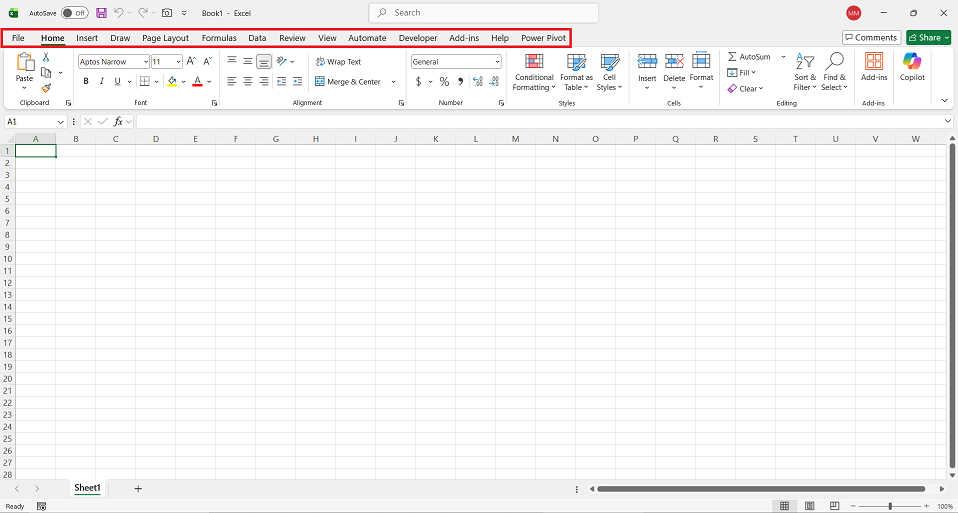The height and width of the screenshot is (513, 958).
Task: Switch to the Data tab
Action: coord(257,38)
